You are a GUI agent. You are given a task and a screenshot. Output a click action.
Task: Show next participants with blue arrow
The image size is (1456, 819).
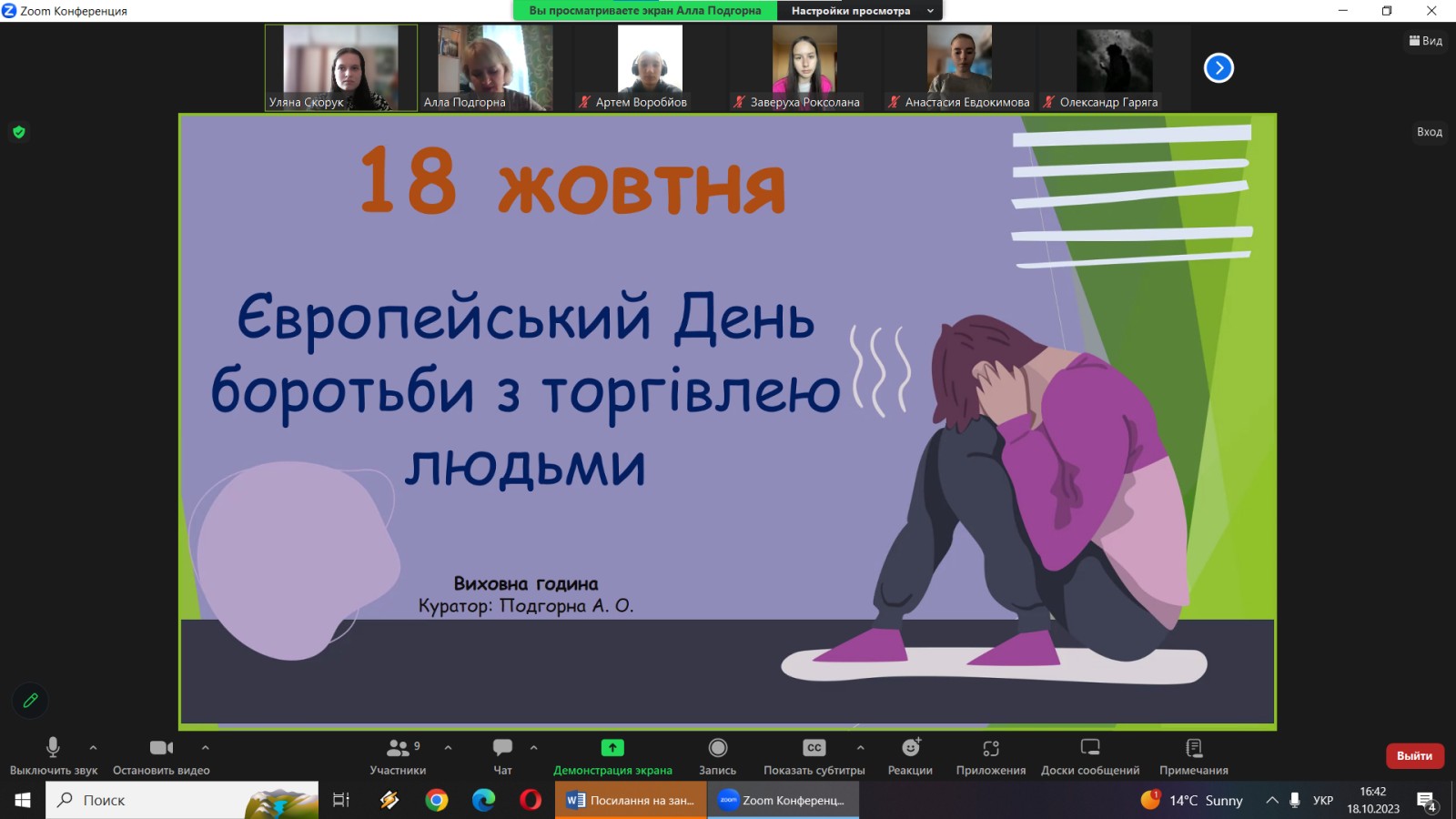coord(1218,68)
